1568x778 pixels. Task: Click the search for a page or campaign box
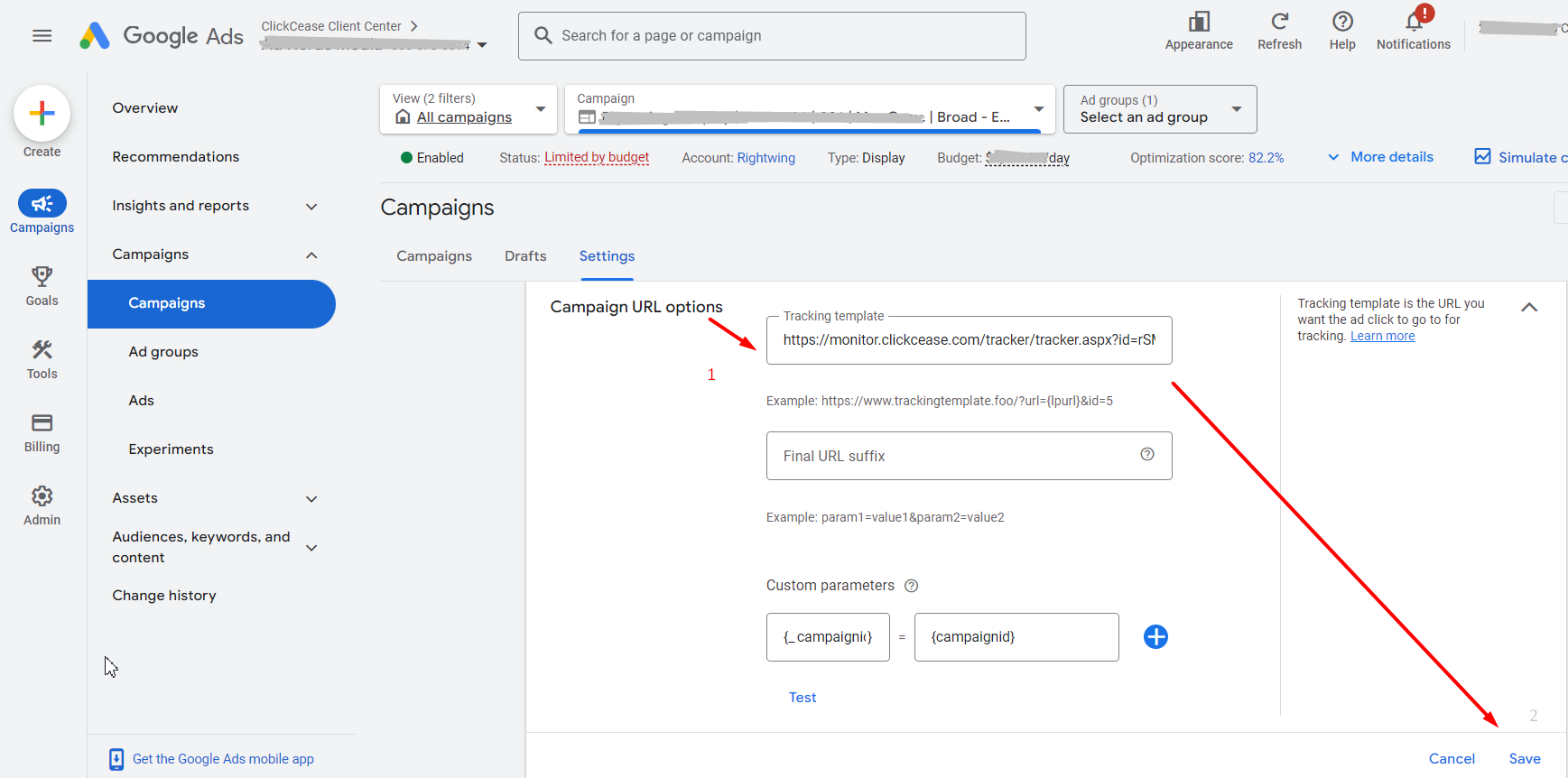tap(772, 36)
